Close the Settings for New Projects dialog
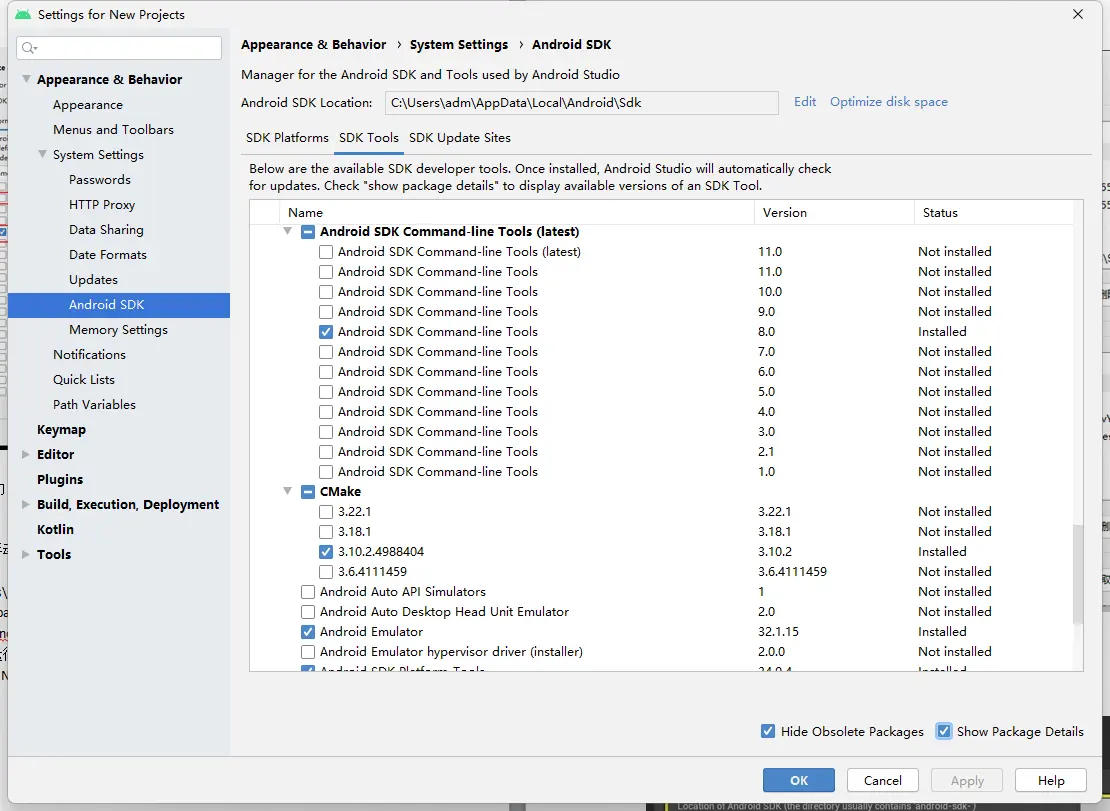This screenshot has height=811, width=1110. [1077, 14]
